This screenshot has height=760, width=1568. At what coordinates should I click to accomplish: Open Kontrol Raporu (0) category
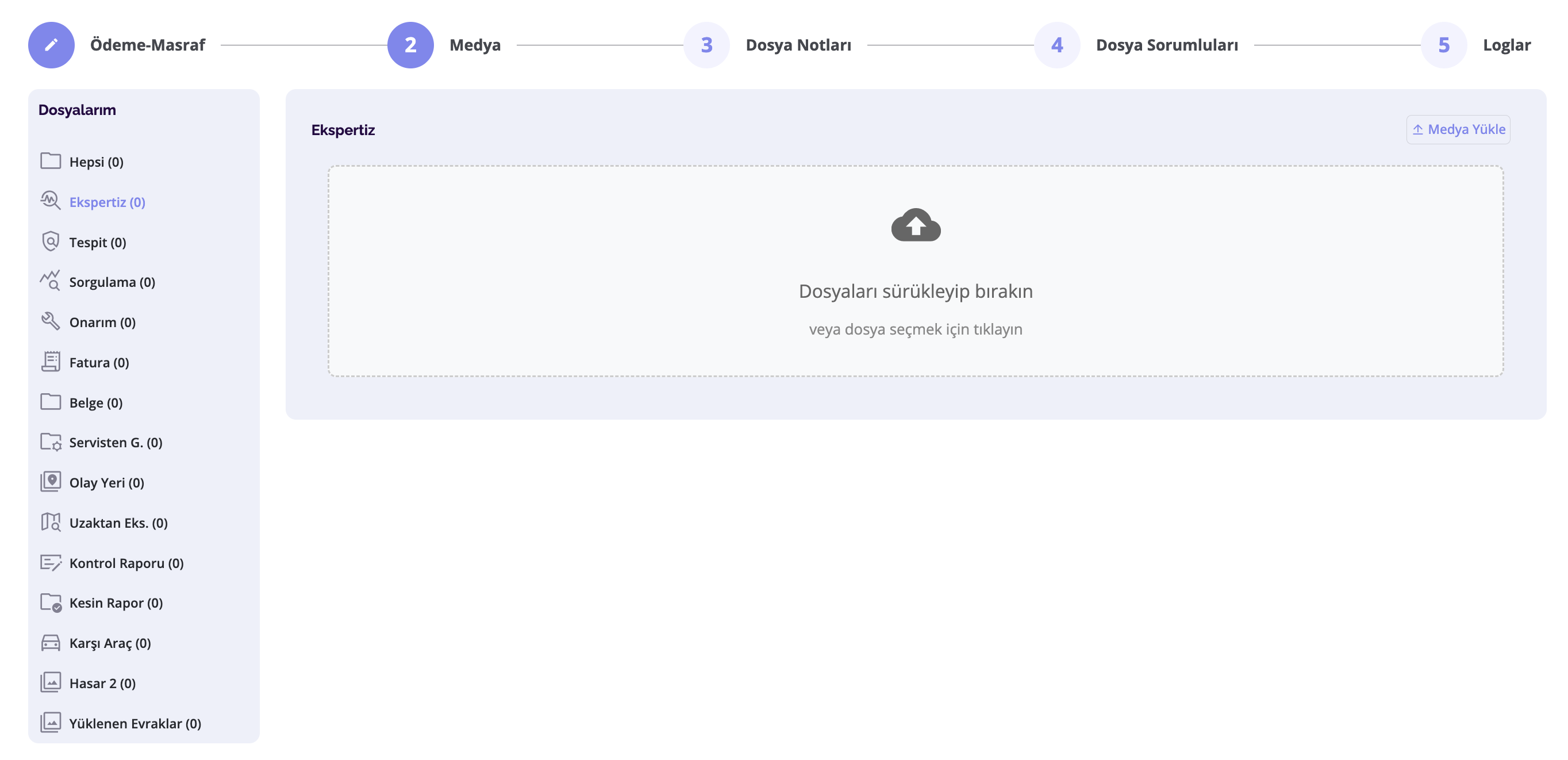126,563
